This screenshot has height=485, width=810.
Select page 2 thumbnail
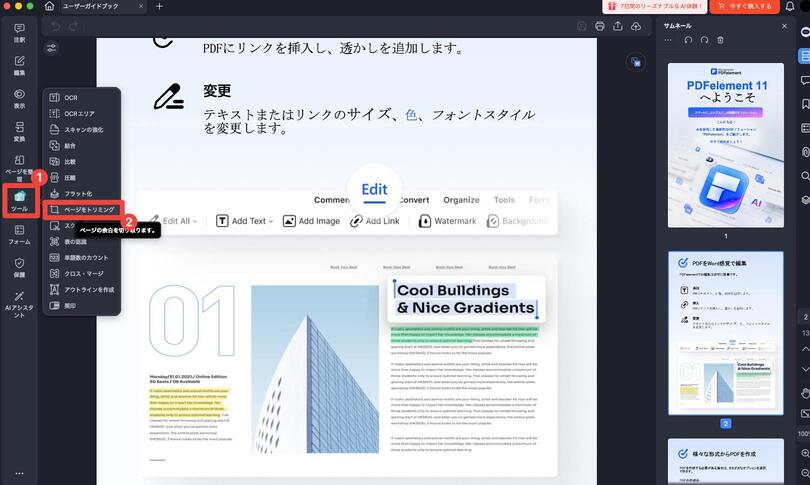point(725,333)
